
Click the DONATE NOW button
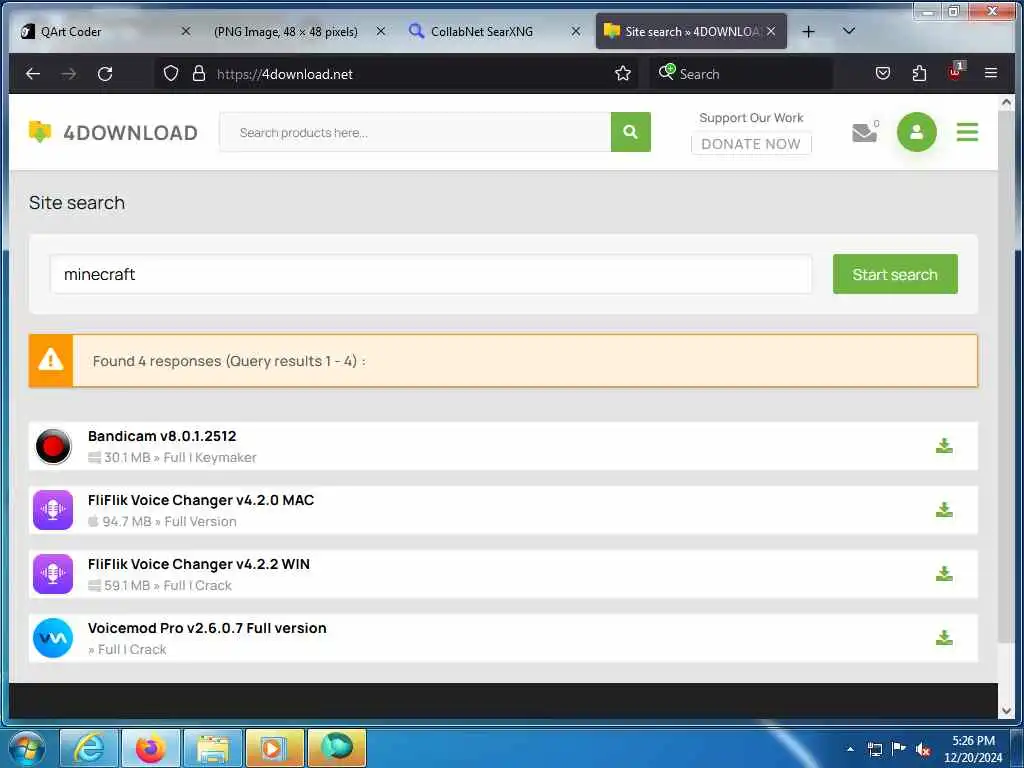pyautogui.click(x=751, y=144)
